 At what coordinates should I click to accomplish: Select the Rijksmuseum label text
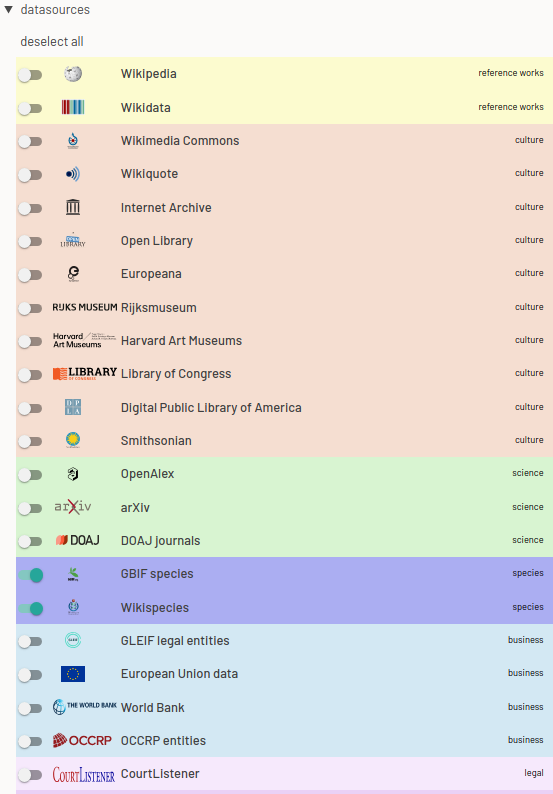pos(159,307)
